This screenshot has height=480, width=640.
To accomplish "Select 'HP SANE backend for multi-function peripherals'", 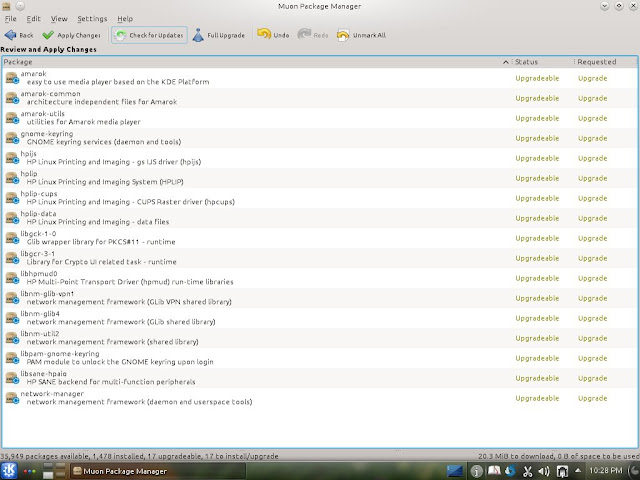I will click(x=111, y=382).
